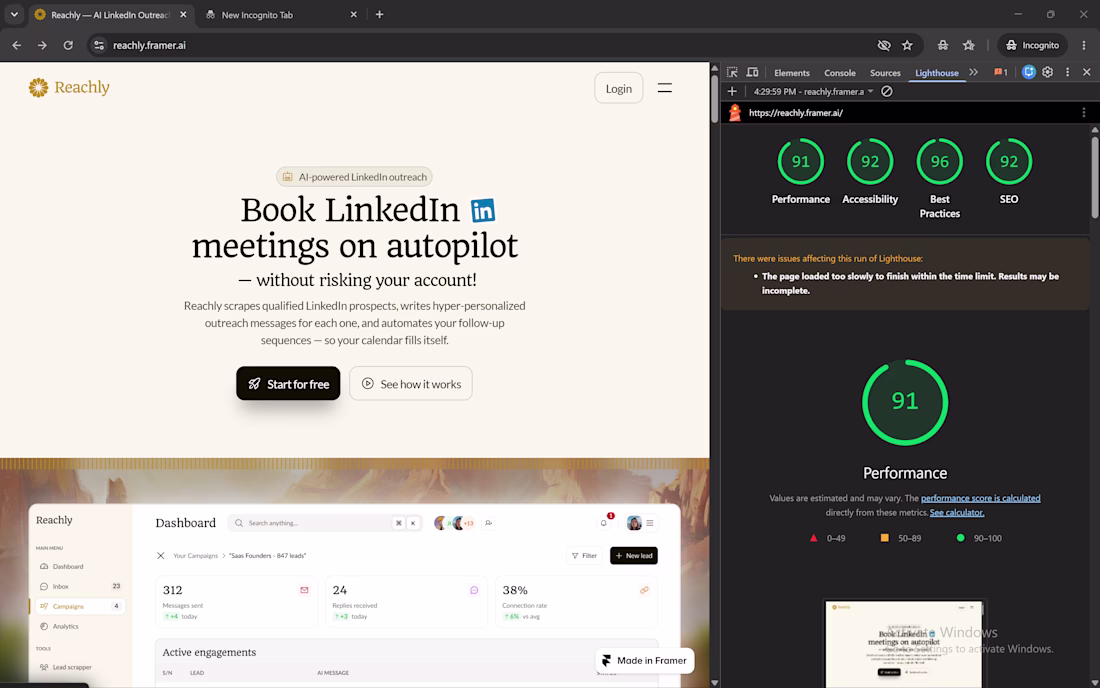Open the Chrome three-dot menu
The image size is (1100, 688).
coord(1084,45)
